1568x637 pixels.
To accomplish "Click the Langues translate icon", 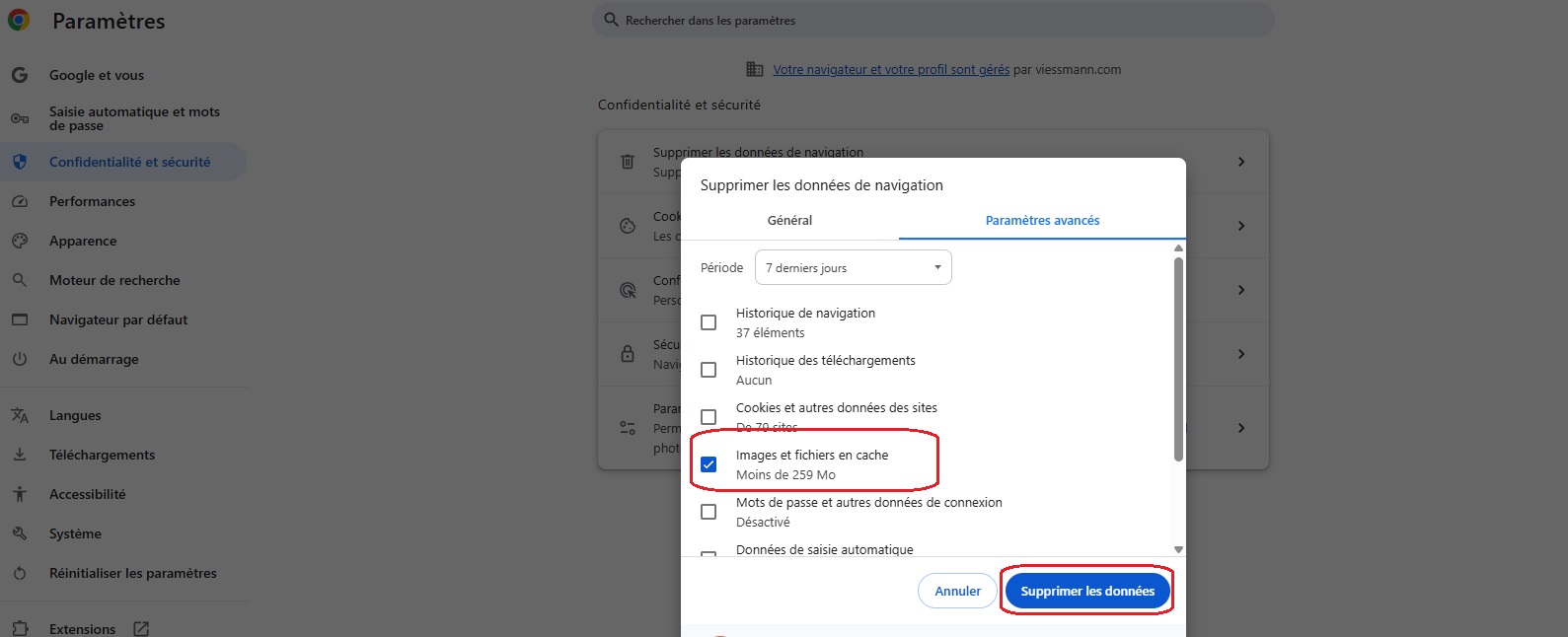I will click(x=20, y=415).
